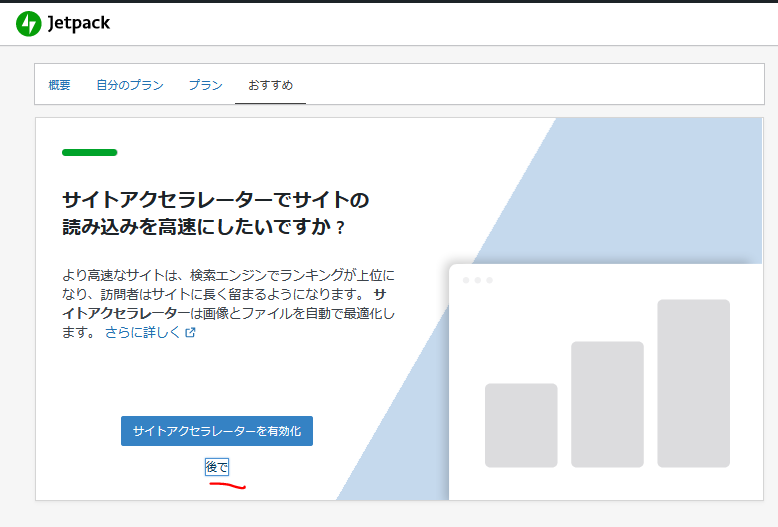Select the プラン tab

[205, 85]
